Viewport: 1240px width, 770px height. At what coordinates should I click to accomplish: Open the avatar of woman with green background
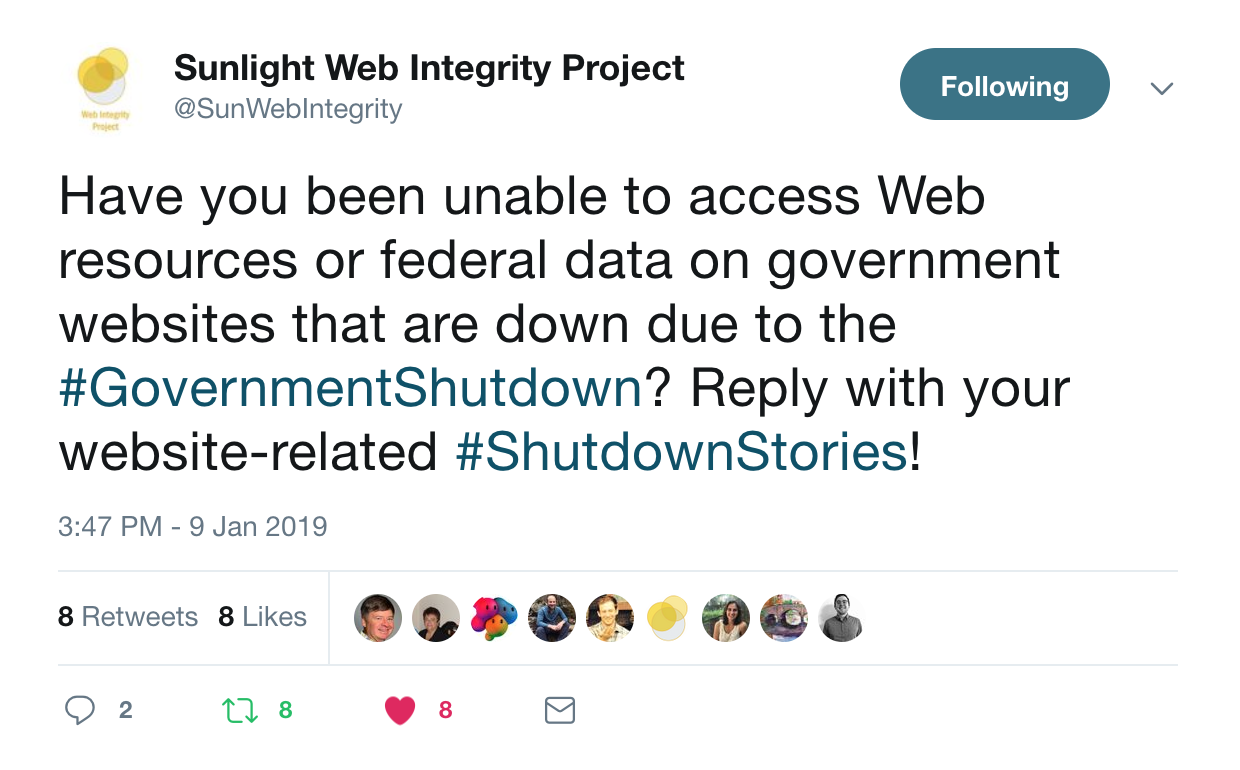point(726,618)
